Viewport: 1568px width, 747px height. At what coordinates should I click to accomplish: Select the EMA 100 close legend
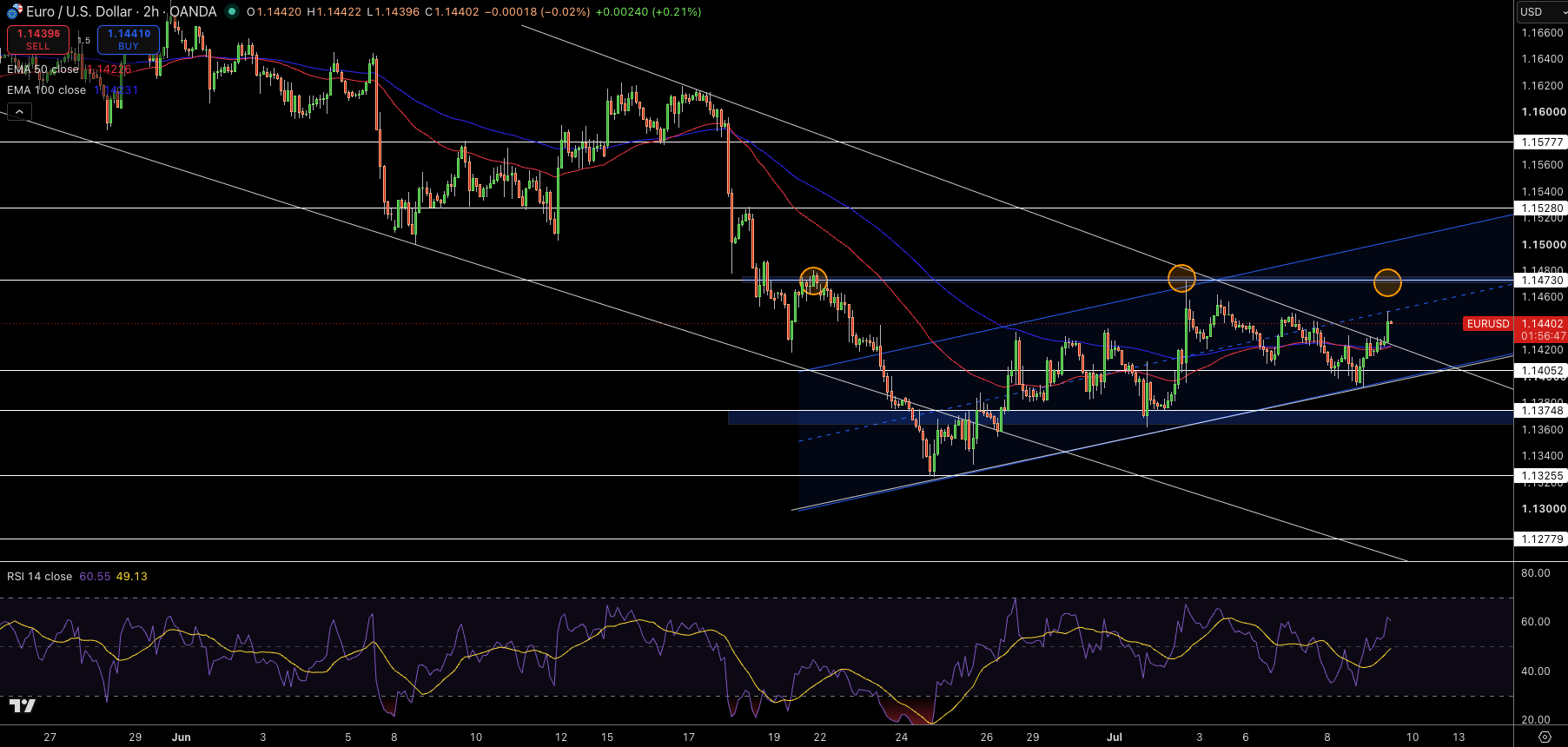(46, 89)
